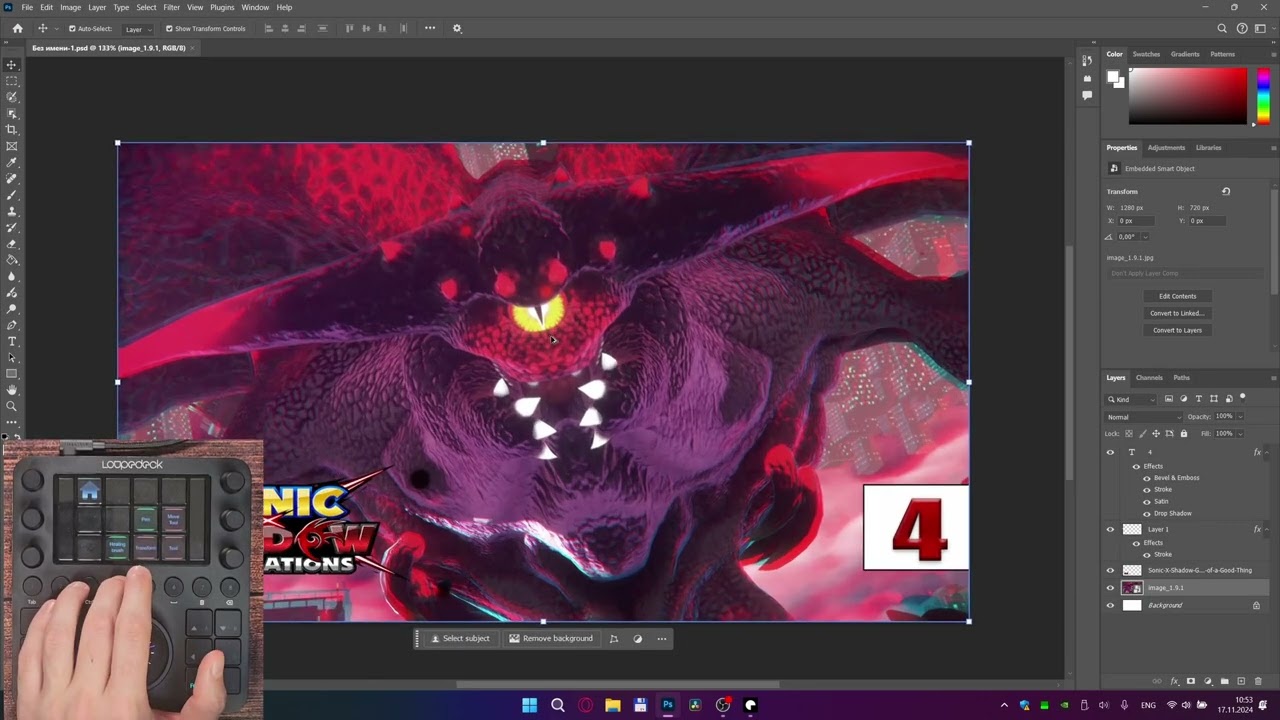Select the Spot Healing Brush tool
This screenshot has height=720, width=1280.
point(12,179)
